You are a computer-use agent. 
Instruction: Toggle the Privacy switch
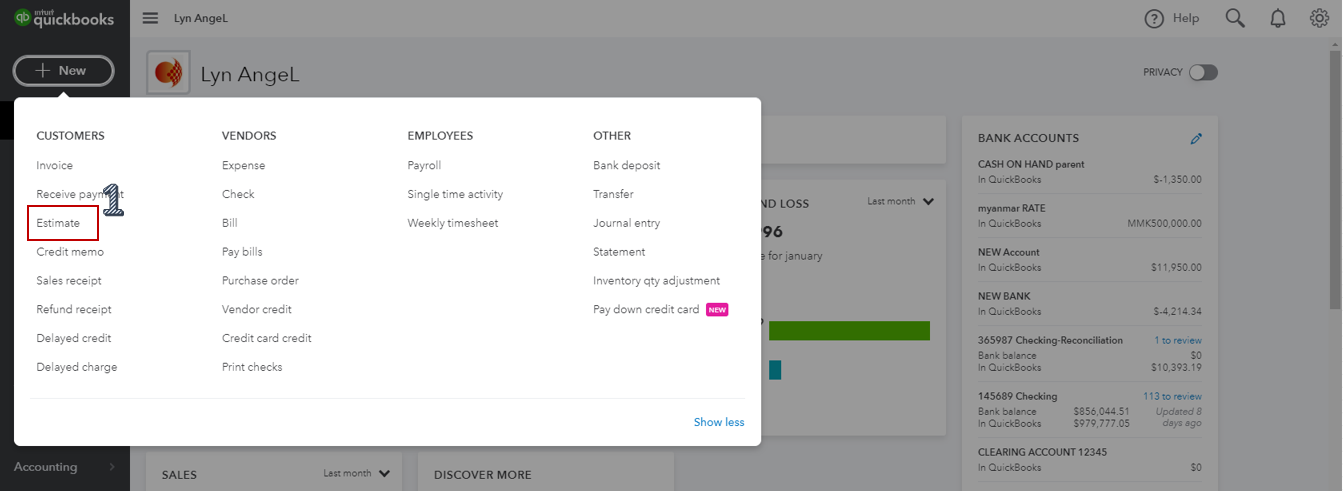pos(1203,72)
